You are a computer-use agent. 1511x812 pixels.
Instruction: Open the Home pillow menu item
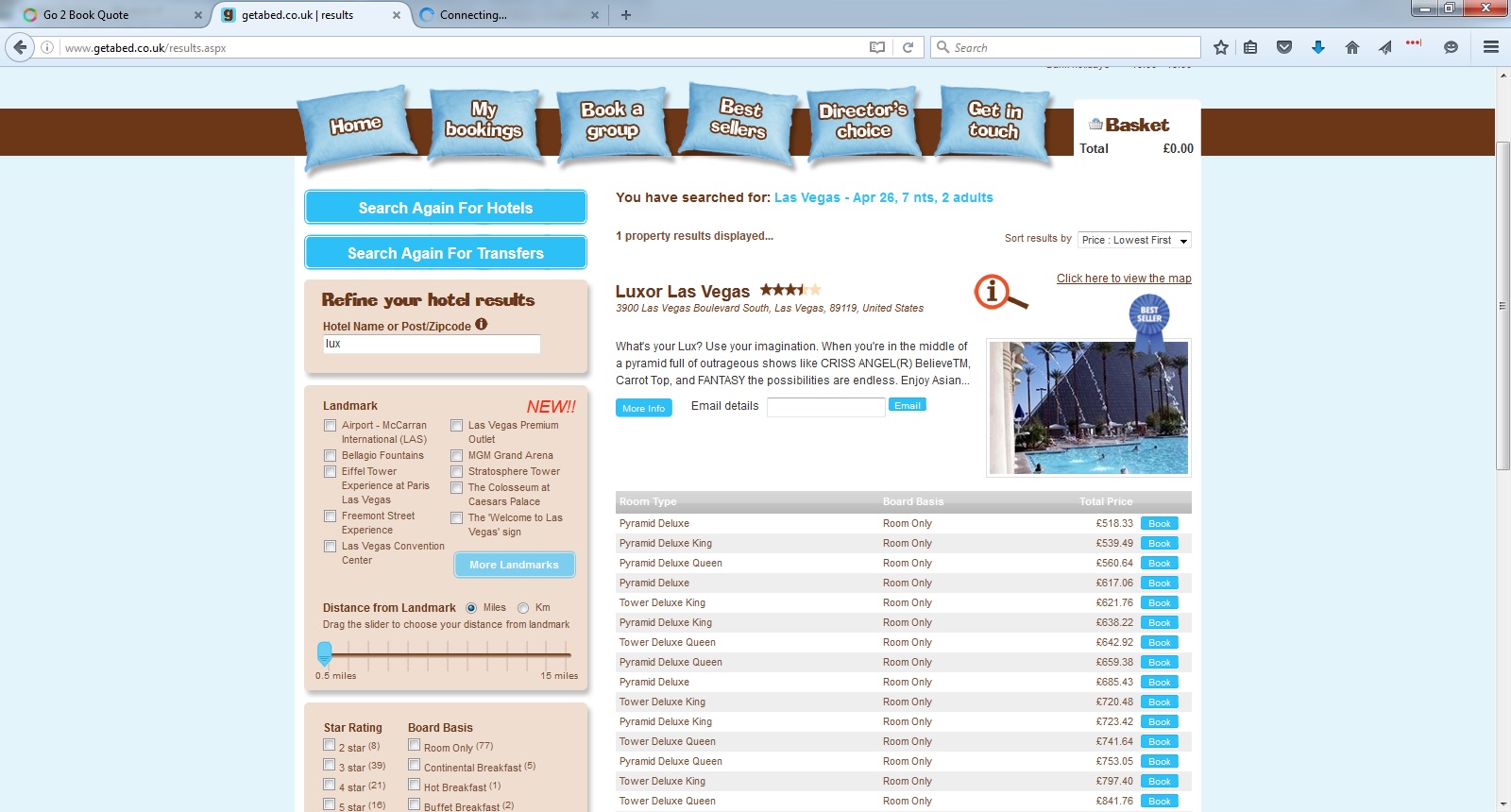click(x=357, y=125)
